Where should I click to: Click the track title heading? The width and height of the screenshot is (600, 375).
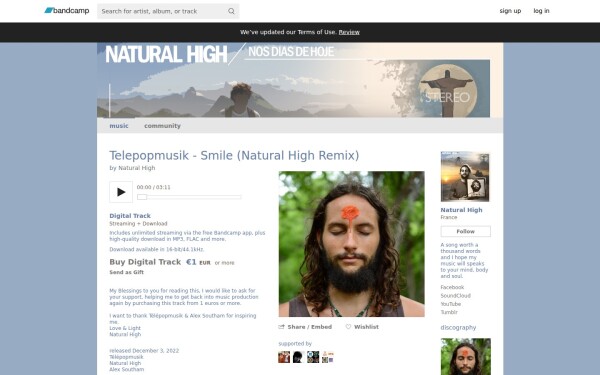pyautogui.click(x=234, y=155)
